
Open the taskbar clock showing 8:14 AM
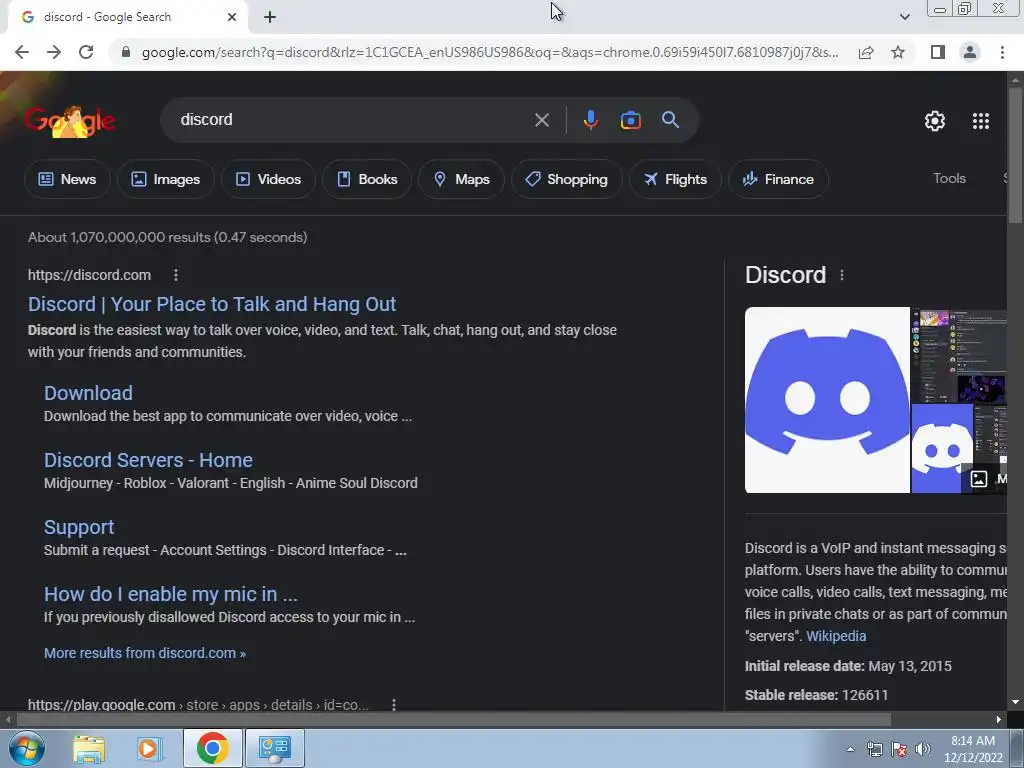(973, 749)
